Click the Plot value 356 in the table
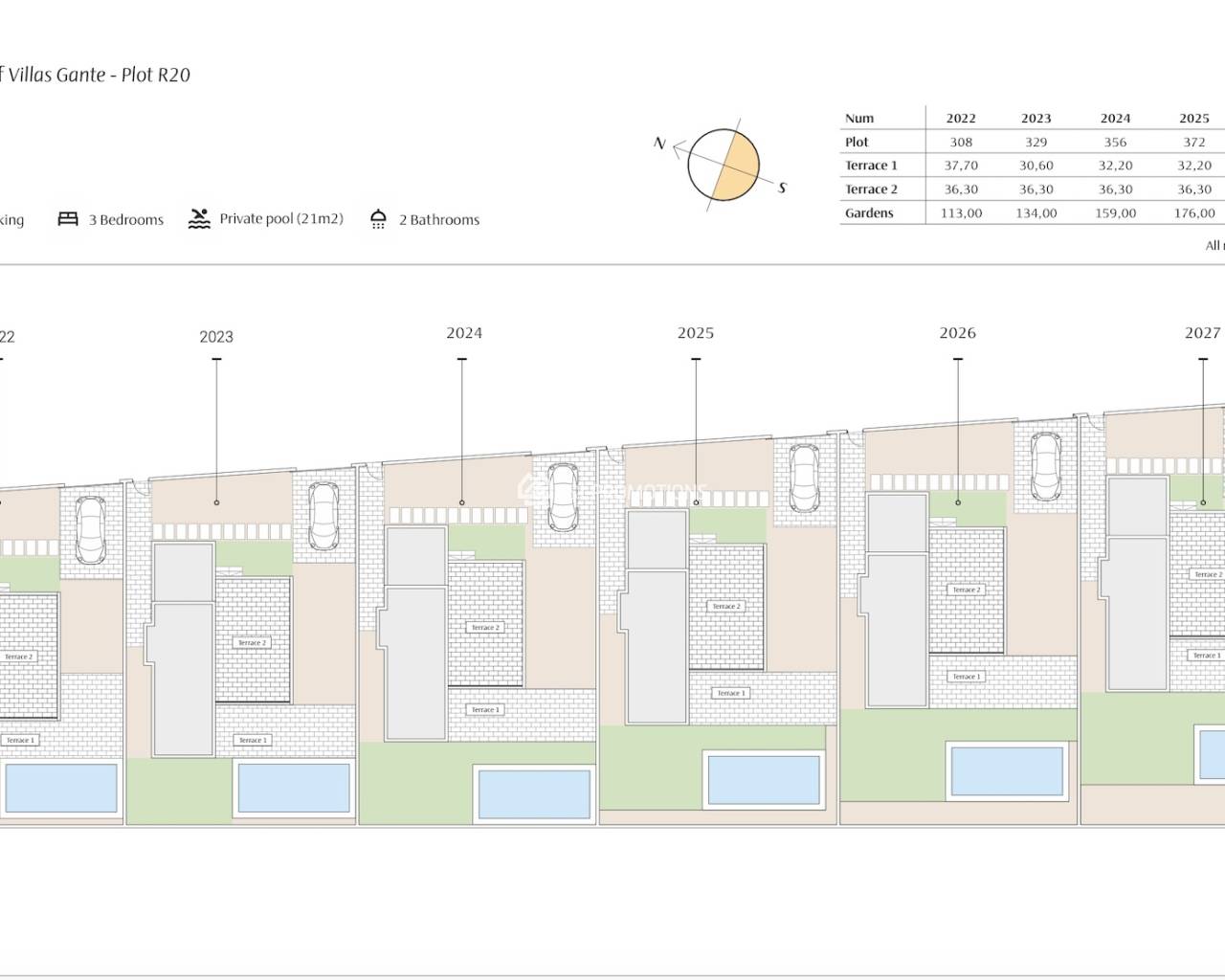This screenshot has height=980, width=1225. tap(1115, 142)
